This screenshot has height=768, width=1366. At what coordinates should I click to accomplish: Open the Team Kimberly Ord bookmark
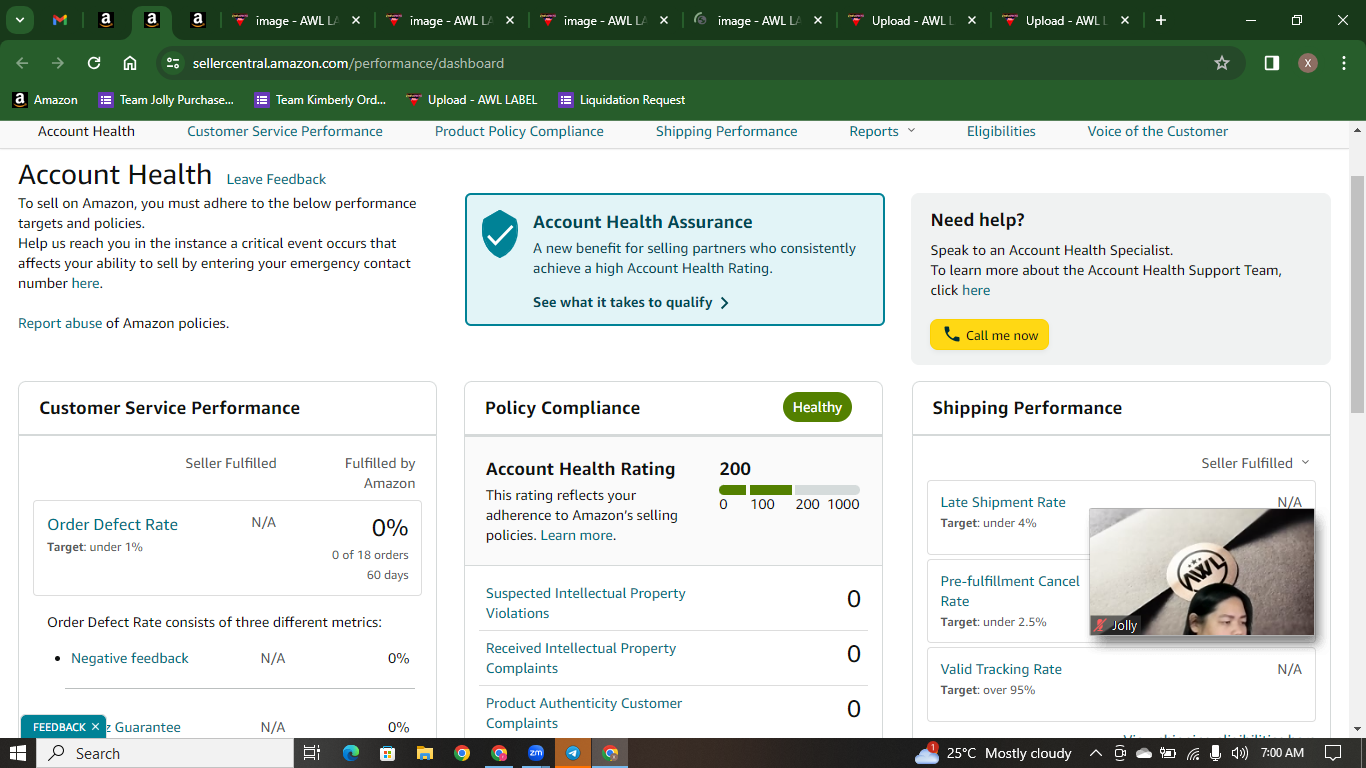click(x=320, y=100)
